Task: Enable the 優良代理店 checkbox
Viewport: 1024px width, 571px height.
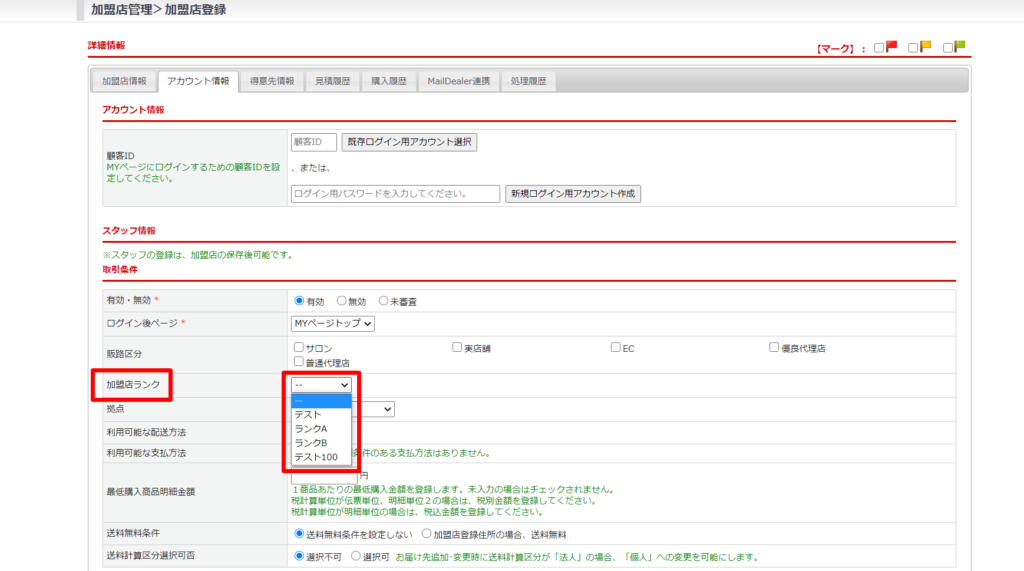Action: (774, 348)
